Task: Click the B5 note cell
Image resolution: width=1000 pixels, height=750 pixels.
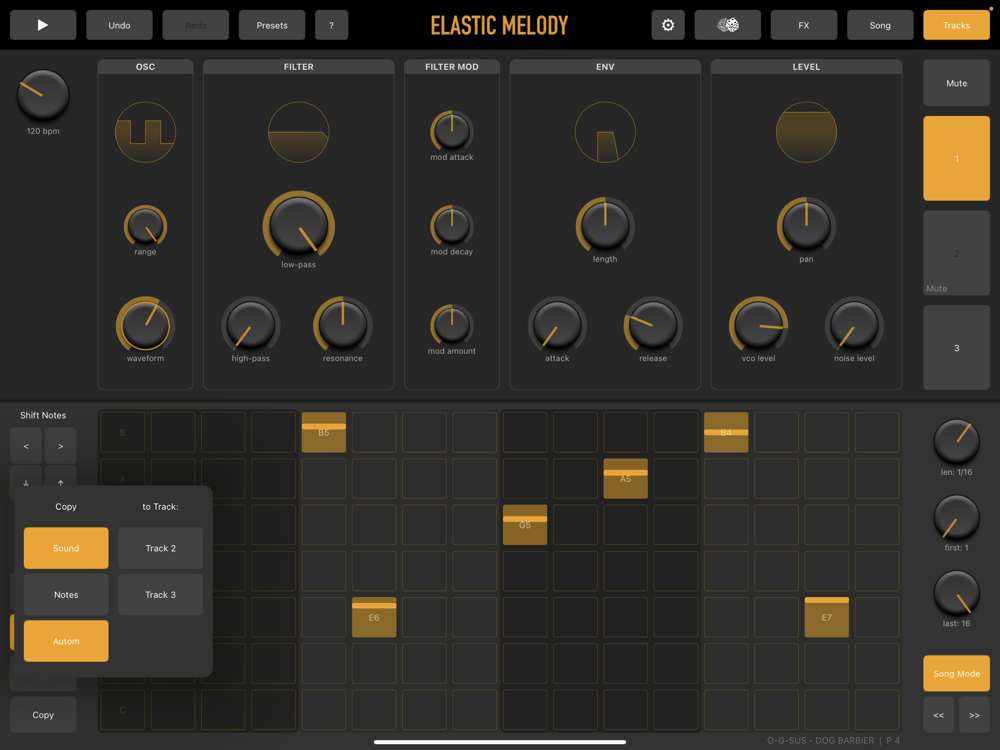Action: point(324,432)
